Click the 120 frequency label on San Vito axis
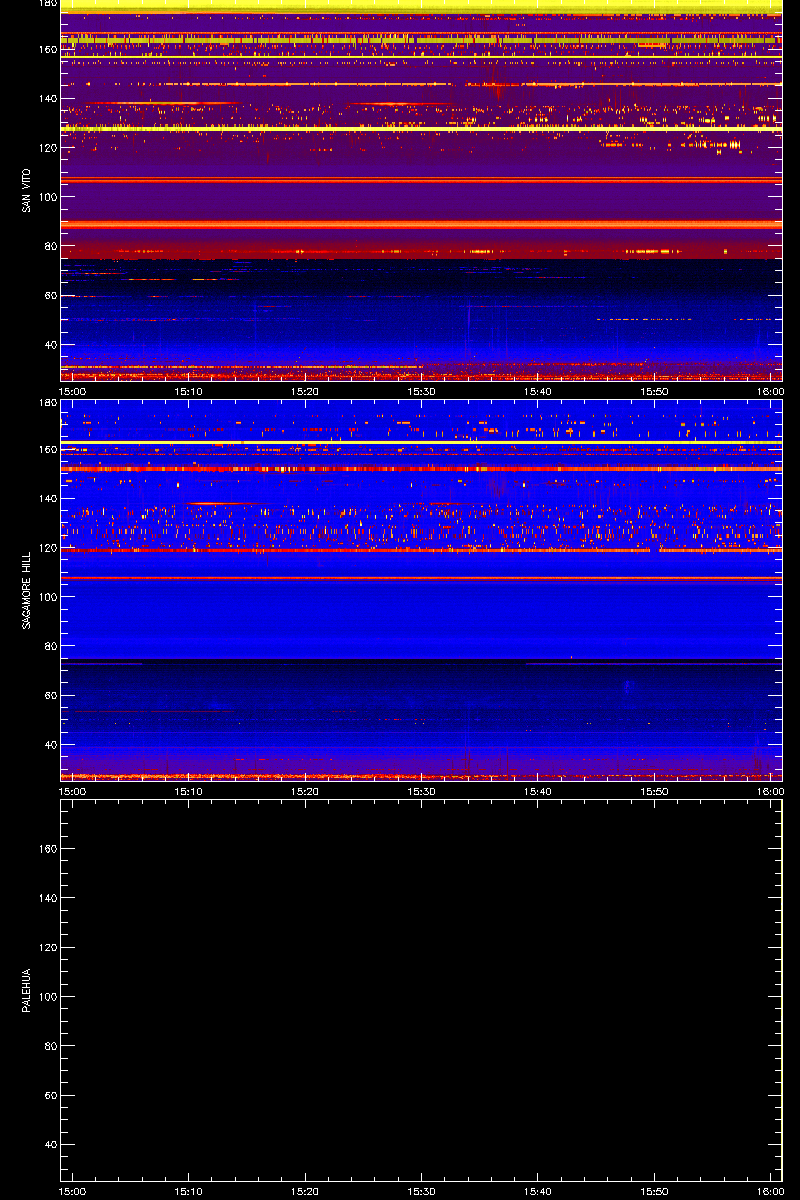This screenshot has height=1200, width=800. (x=46, y=148)
